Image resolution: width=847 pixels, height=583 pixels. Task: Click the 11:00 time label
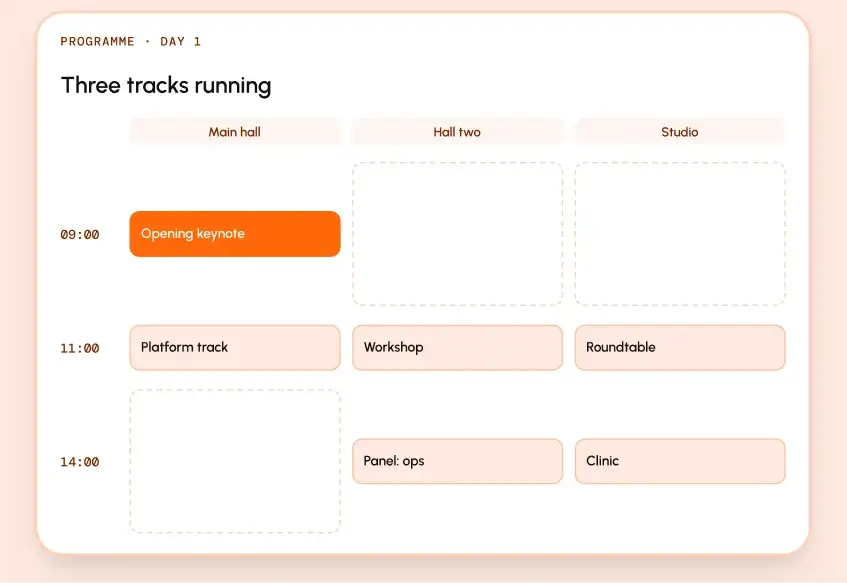coord(80,348)
